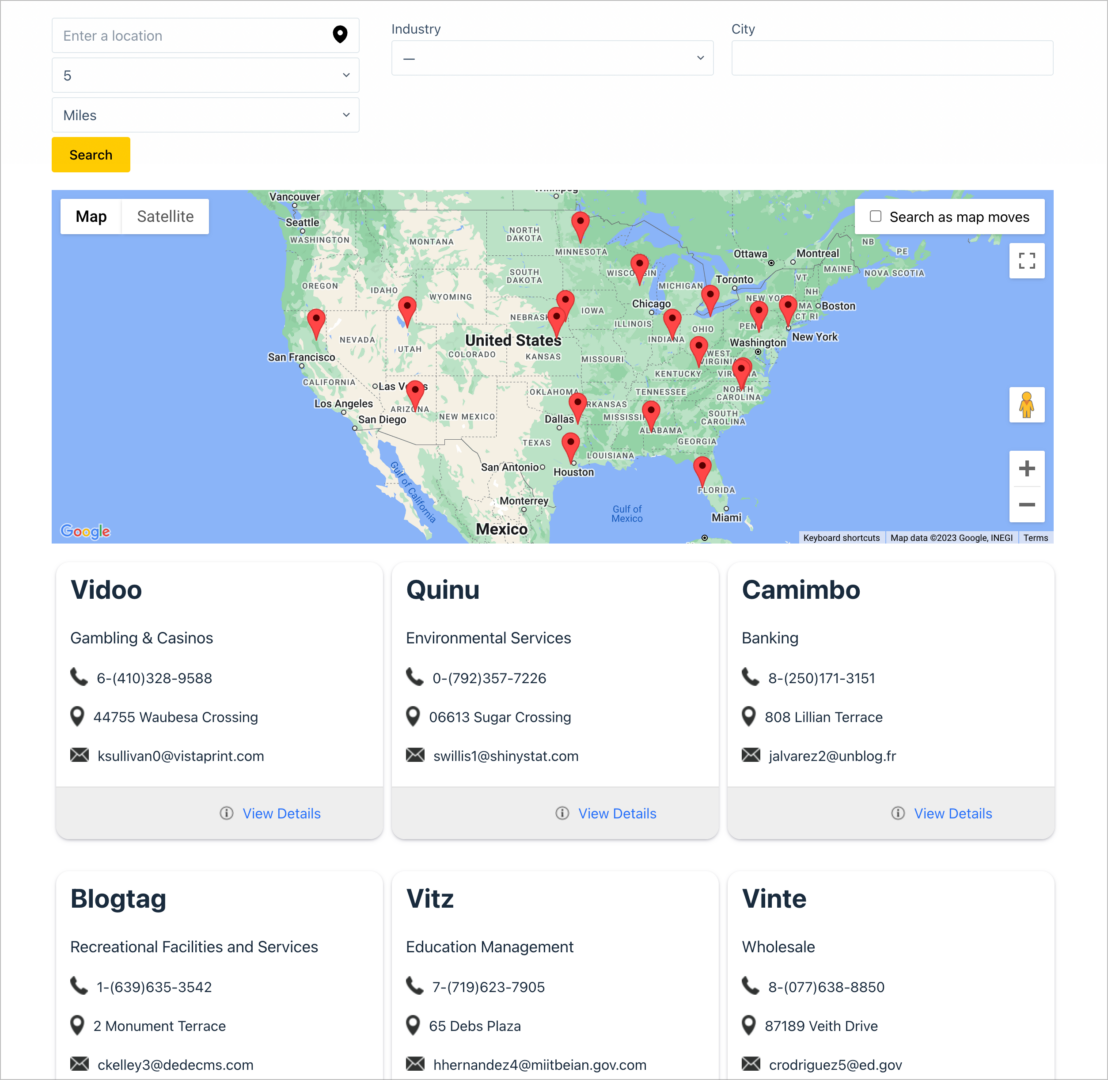Click the envelope icon on Camimbo card
This screenshot has height=1080, width=1108.
tap(751, 755)
